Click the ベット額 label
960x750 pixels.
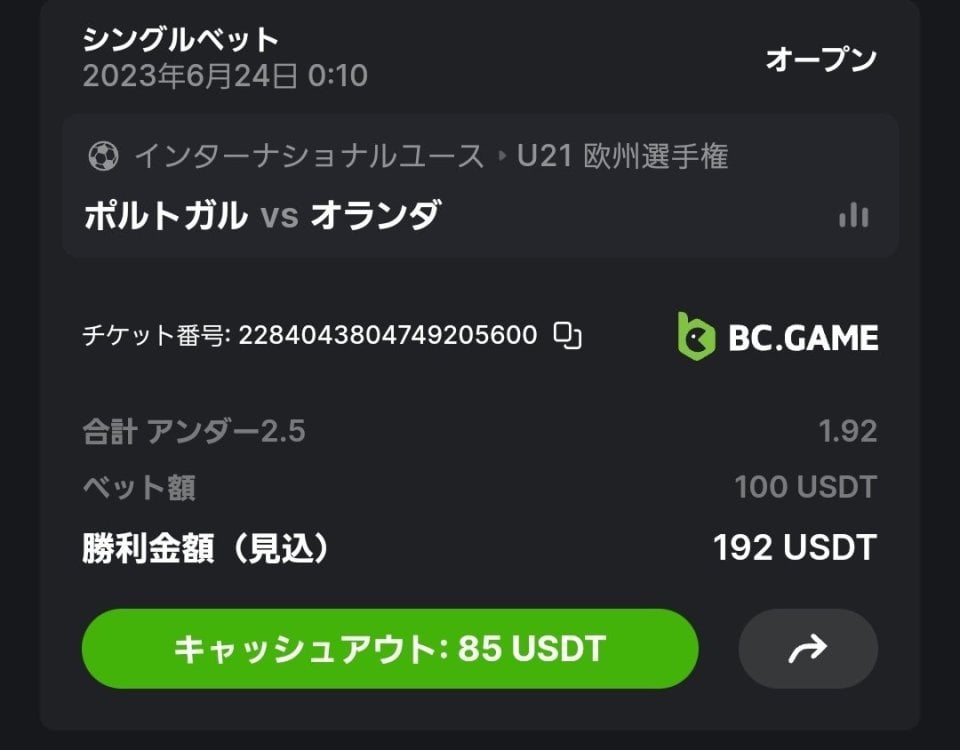pos(138,488)
